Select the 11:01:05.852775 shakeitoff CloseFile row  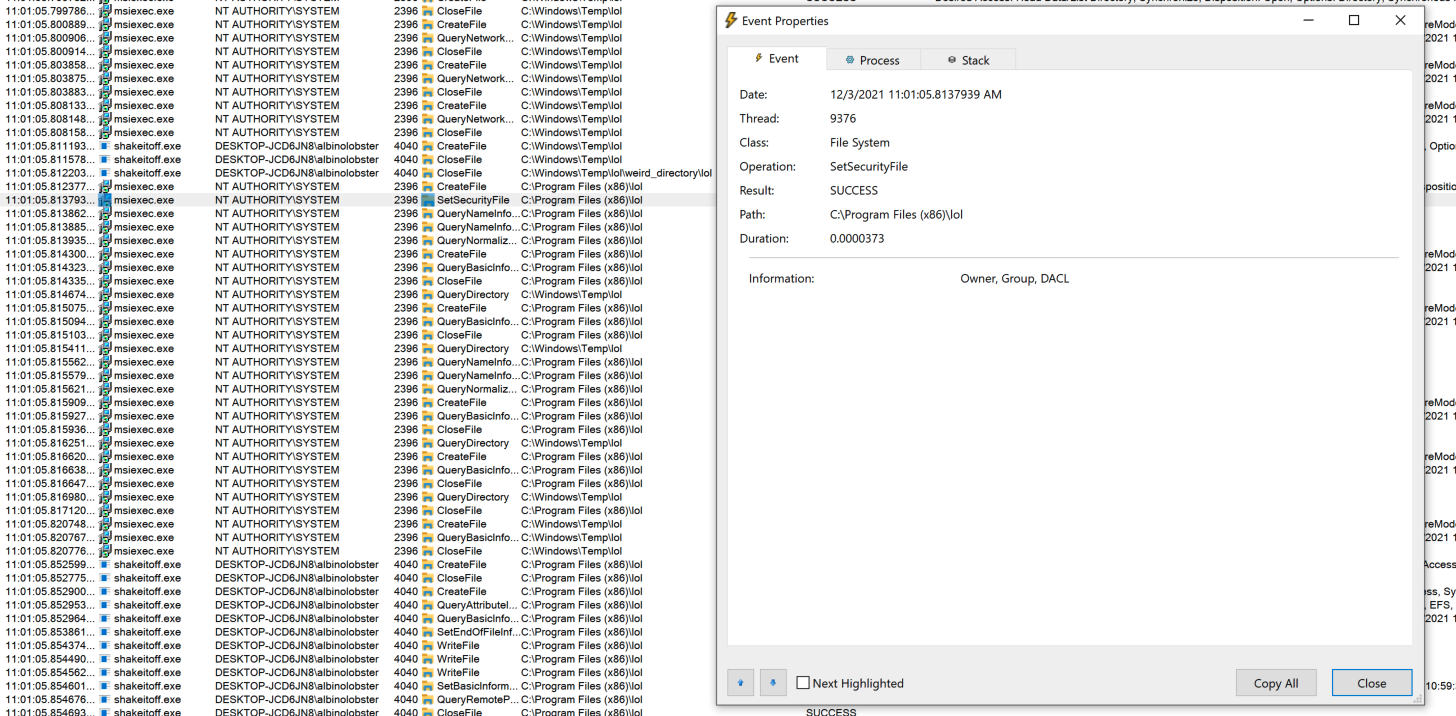358,578
